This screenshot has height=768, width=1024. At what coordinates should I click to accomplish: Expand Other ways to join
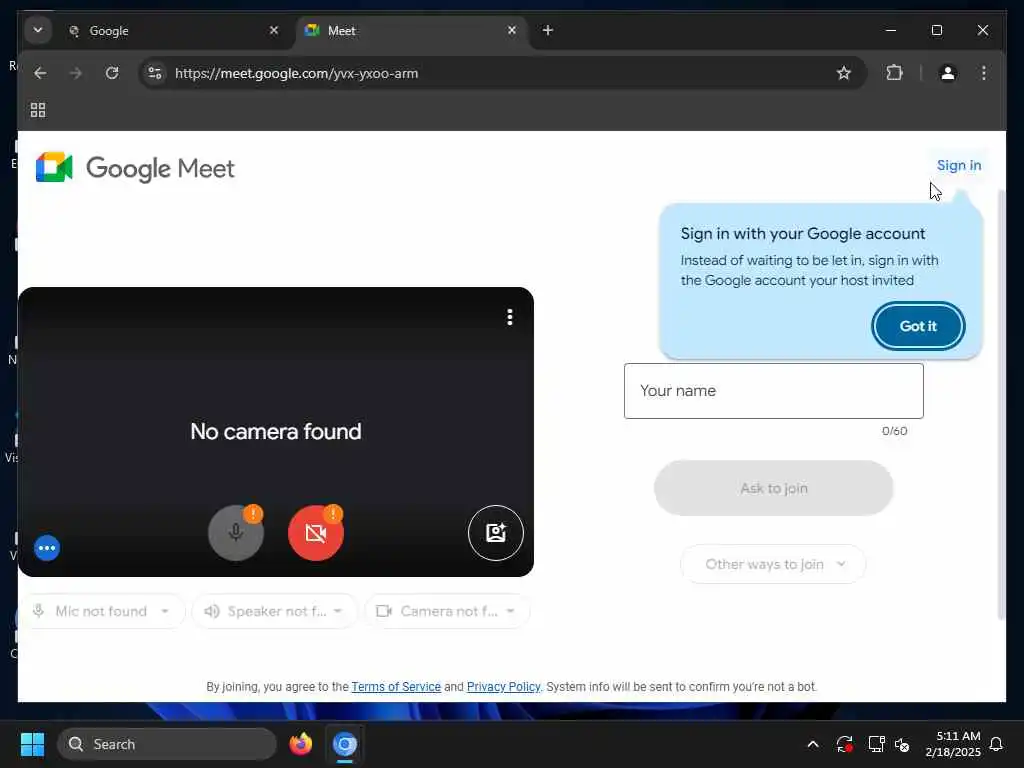(x=773, y=564)
